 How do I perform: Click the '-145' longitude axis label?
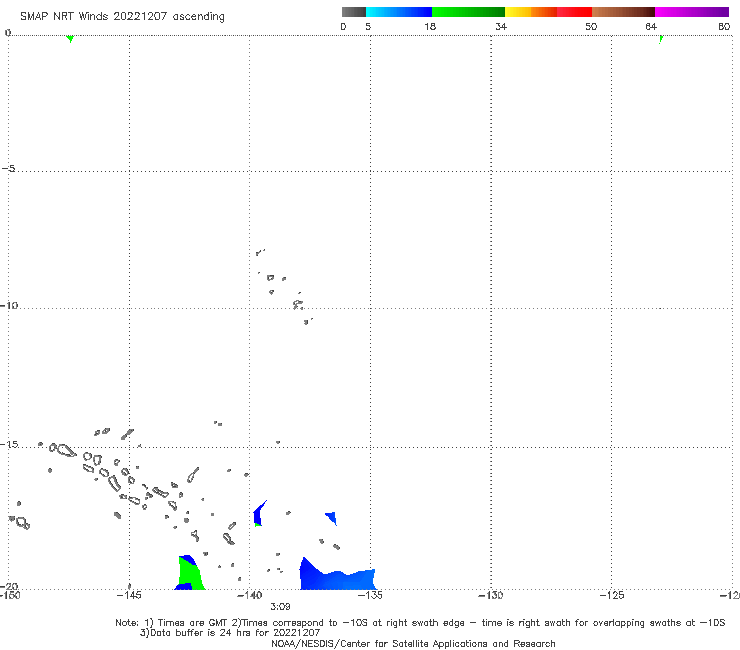tap(129, 595)
